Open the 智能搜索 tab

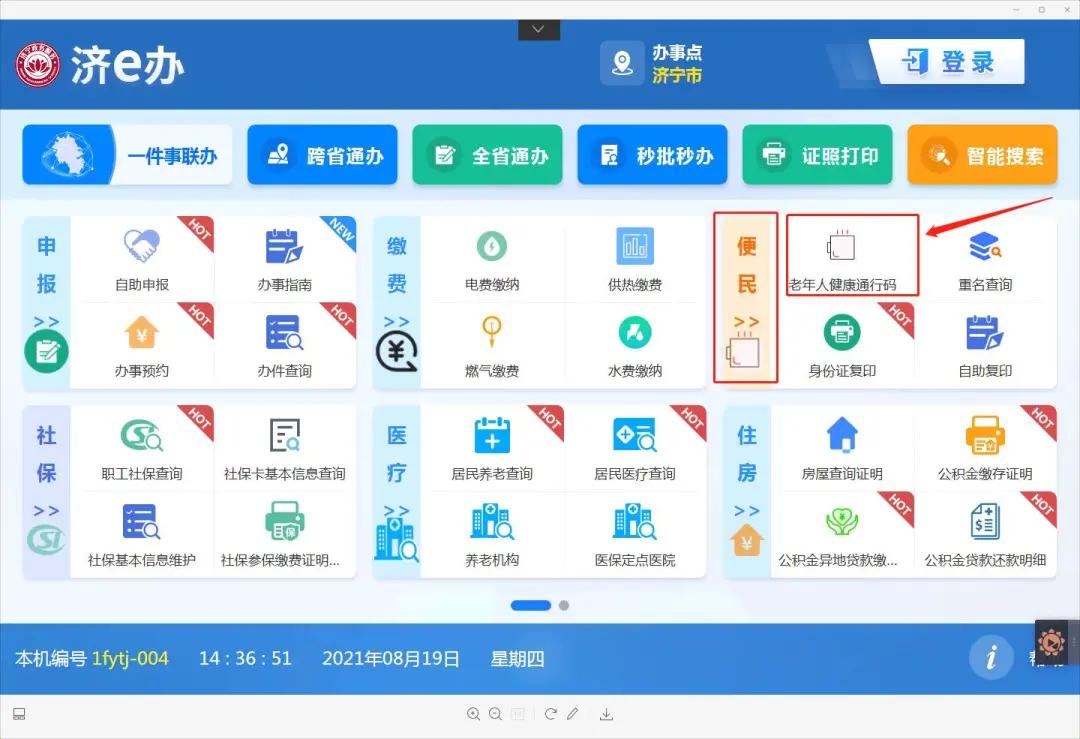[x=982, y=155]
